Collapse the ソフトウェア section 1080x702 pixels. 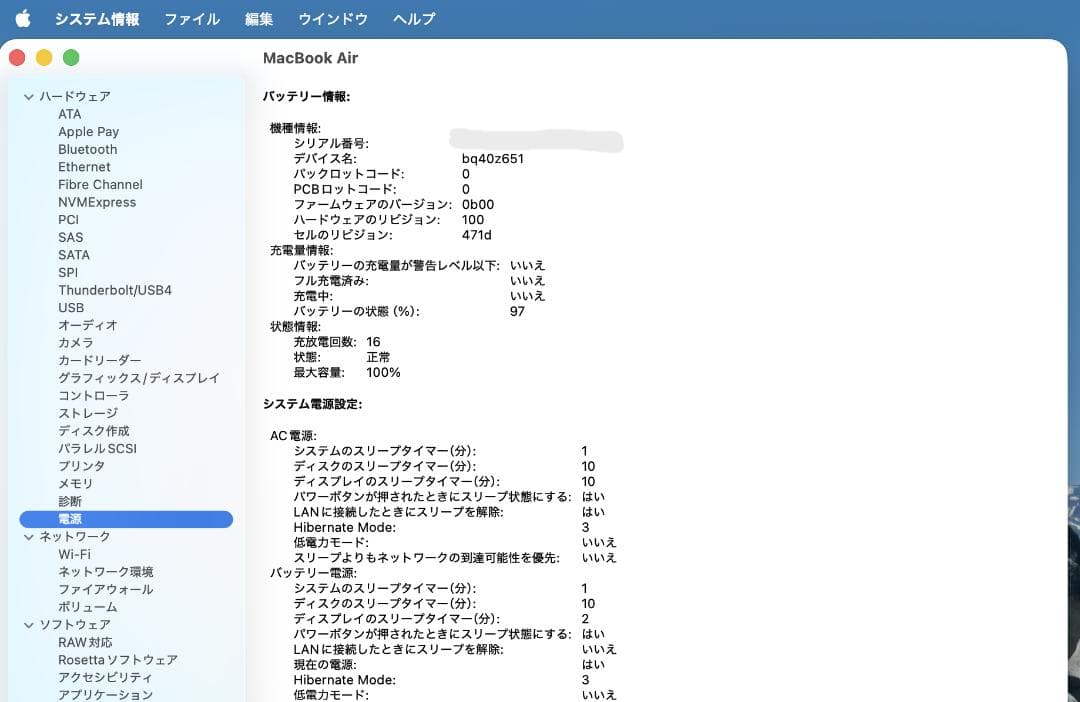(x=27, y=624)
